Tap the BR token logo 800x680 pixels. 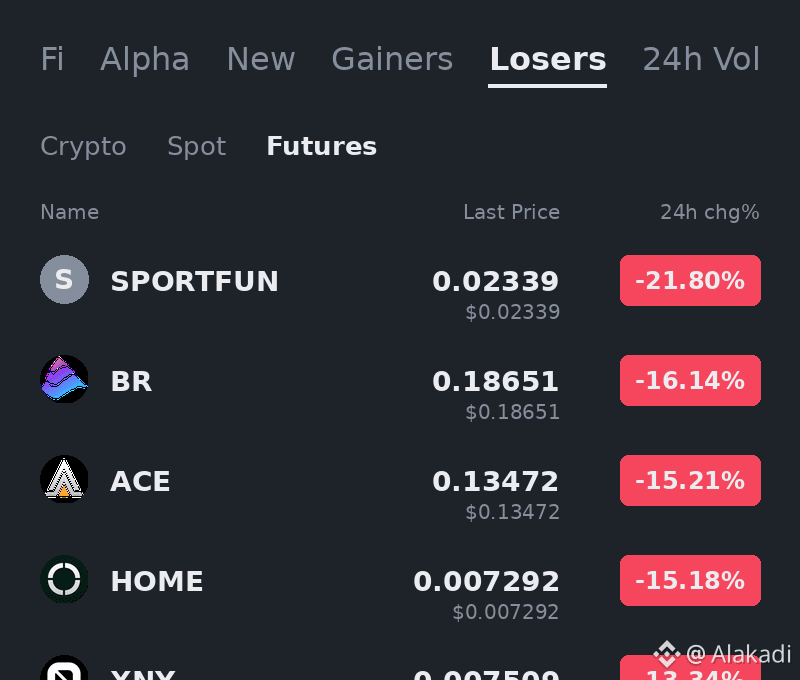coord(64,380)
